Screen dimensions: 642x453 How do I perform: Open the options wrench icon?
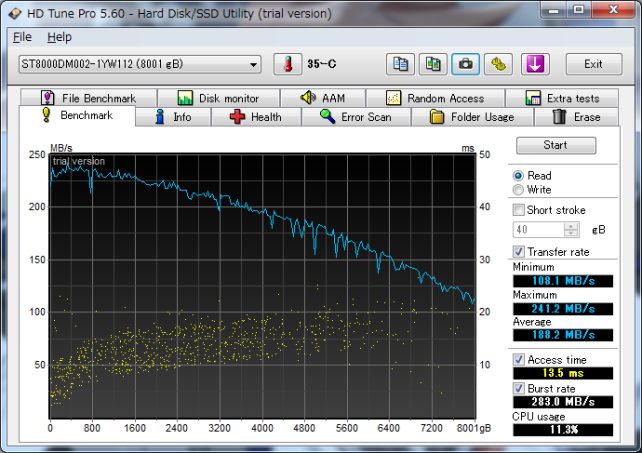click(498, 64)
